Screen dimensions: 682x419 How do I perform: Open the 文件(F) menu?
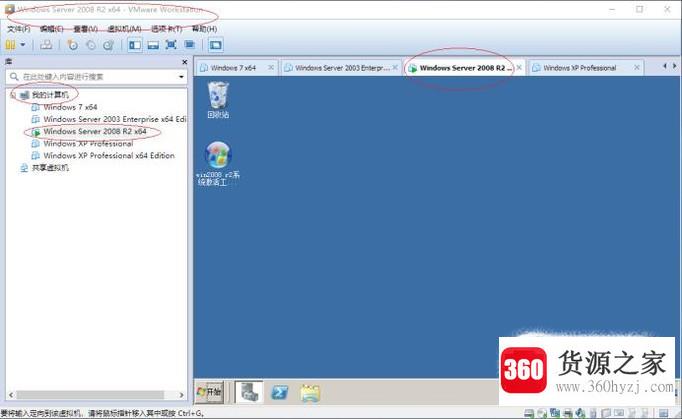tap(19, 29)
